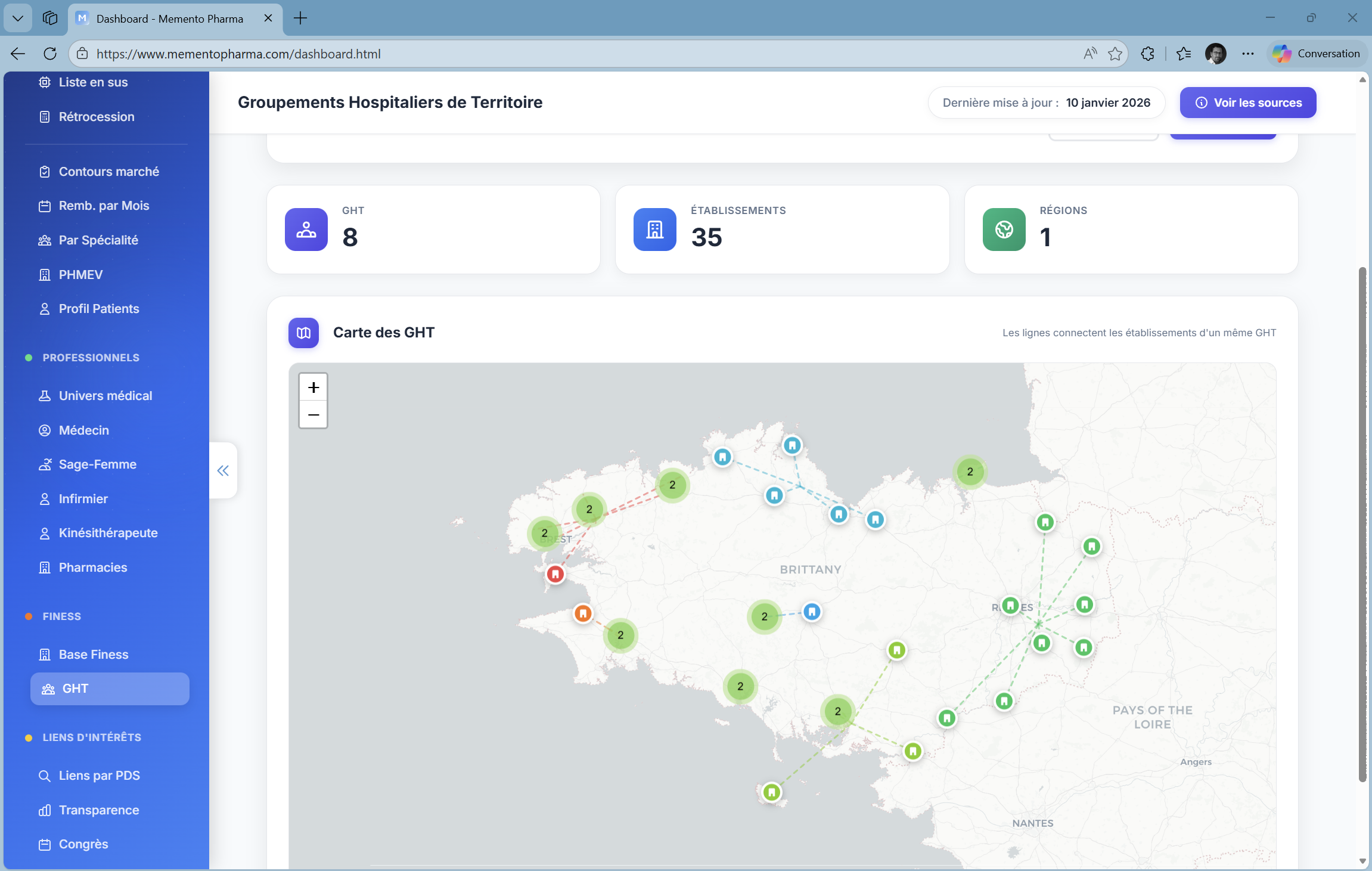Switch to Profil Patients section

click(99, 308)
